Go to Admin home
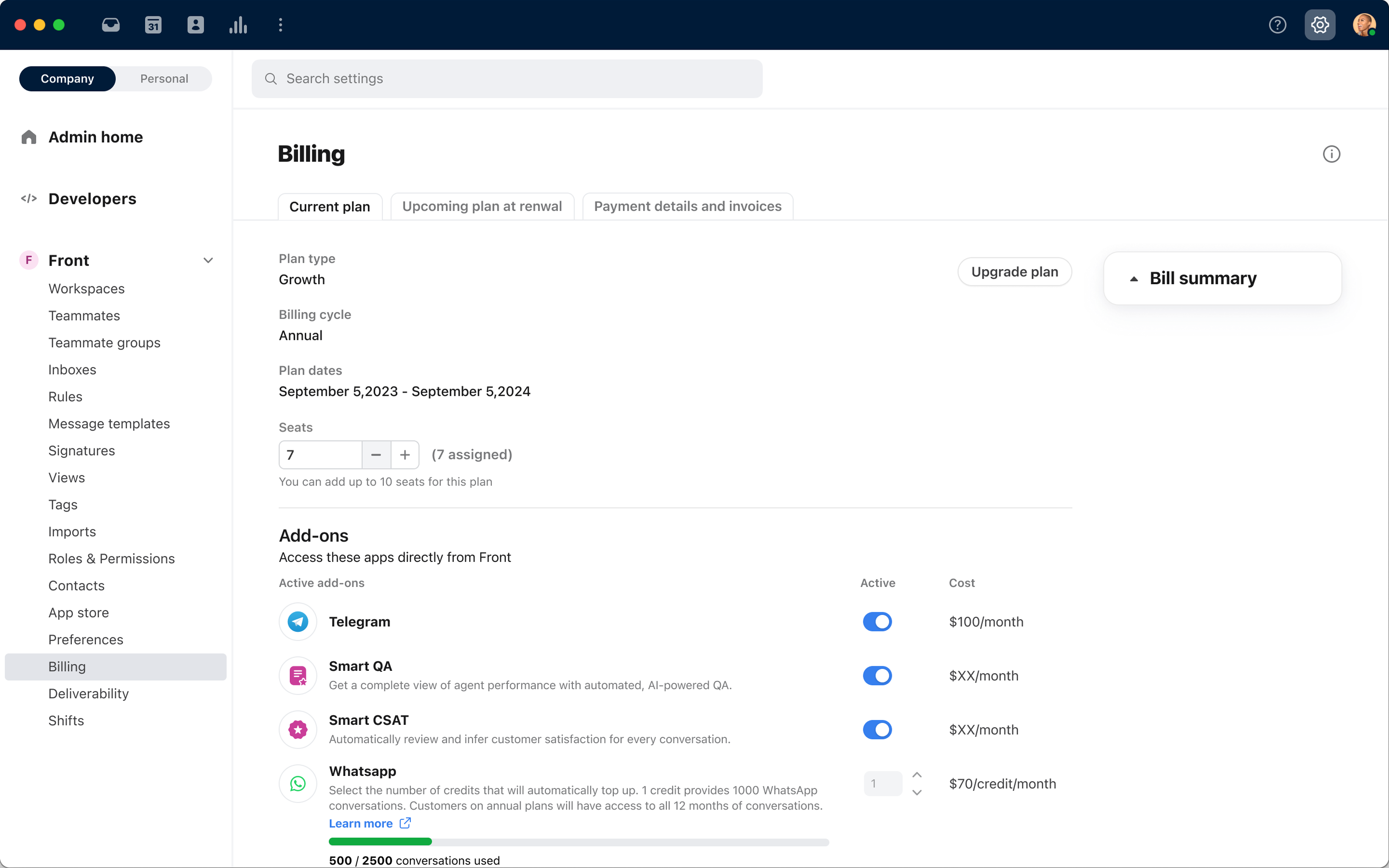The height and width of the screenshot is (868, 1389). point(96,137)
